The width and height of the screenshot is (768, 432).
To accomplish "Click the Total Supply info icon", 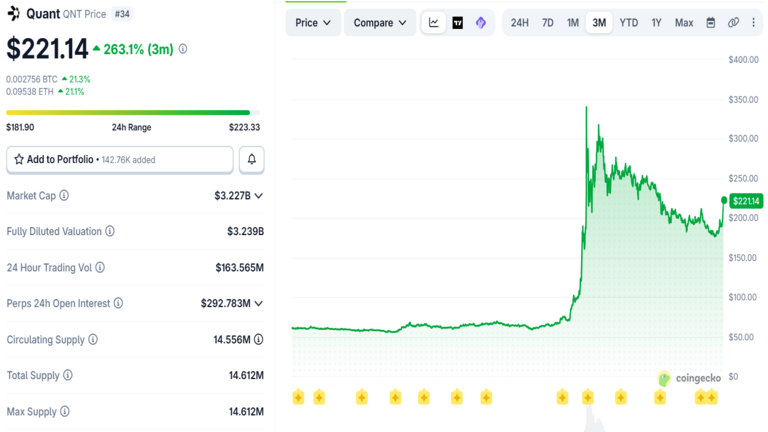I will click(68, 375).
